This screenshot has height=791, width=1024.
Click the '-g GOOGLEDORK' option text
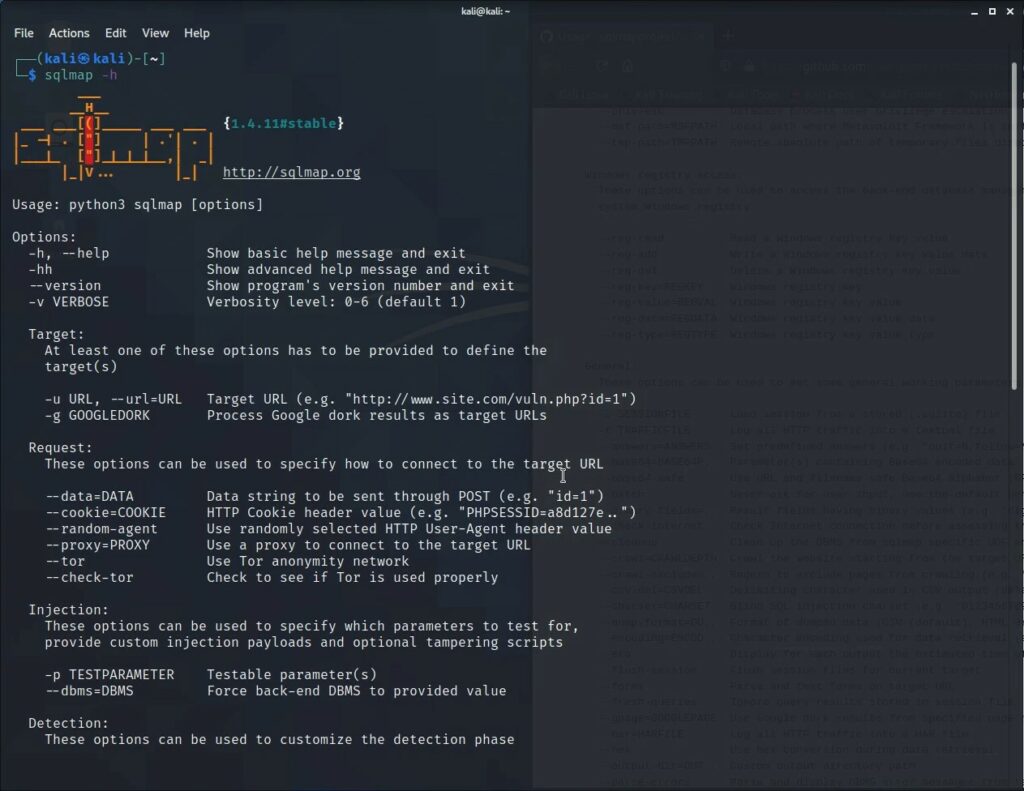pos(97,415)
